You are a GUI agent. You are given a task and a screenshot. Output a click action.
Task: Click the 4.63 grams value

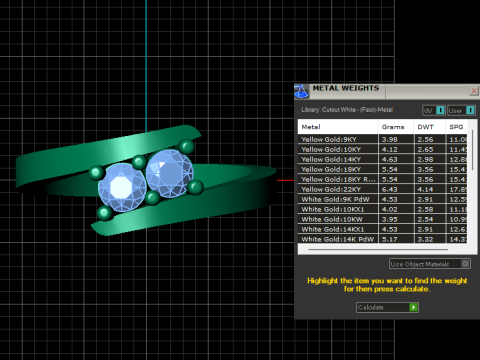coord(390,160)
